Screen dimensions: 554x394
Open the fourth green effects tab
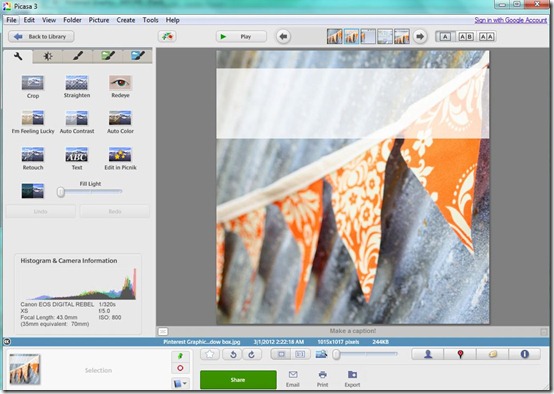click(x=108, y=56)
